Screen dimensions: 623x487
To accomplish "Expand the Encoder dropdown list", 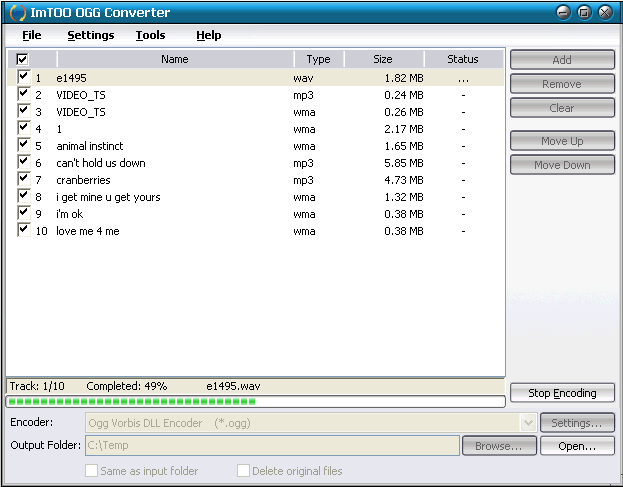I will pyautogui.click(x=528, y=423).
